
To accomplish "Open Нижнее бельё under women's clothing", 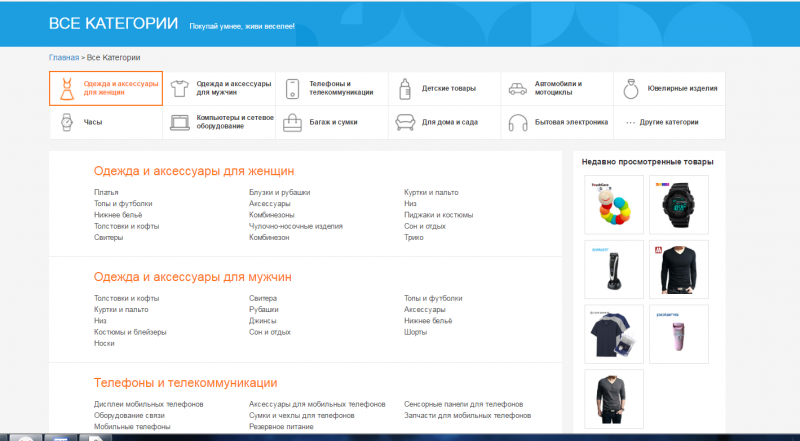I will [118, 215].
